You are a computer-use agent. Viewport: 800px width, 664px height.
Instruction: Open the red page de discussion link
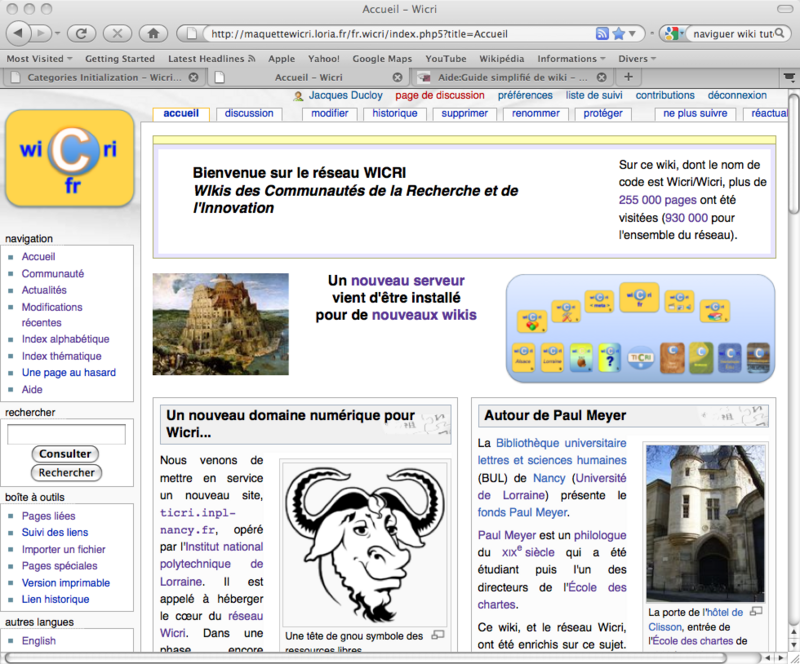(440, 95)
